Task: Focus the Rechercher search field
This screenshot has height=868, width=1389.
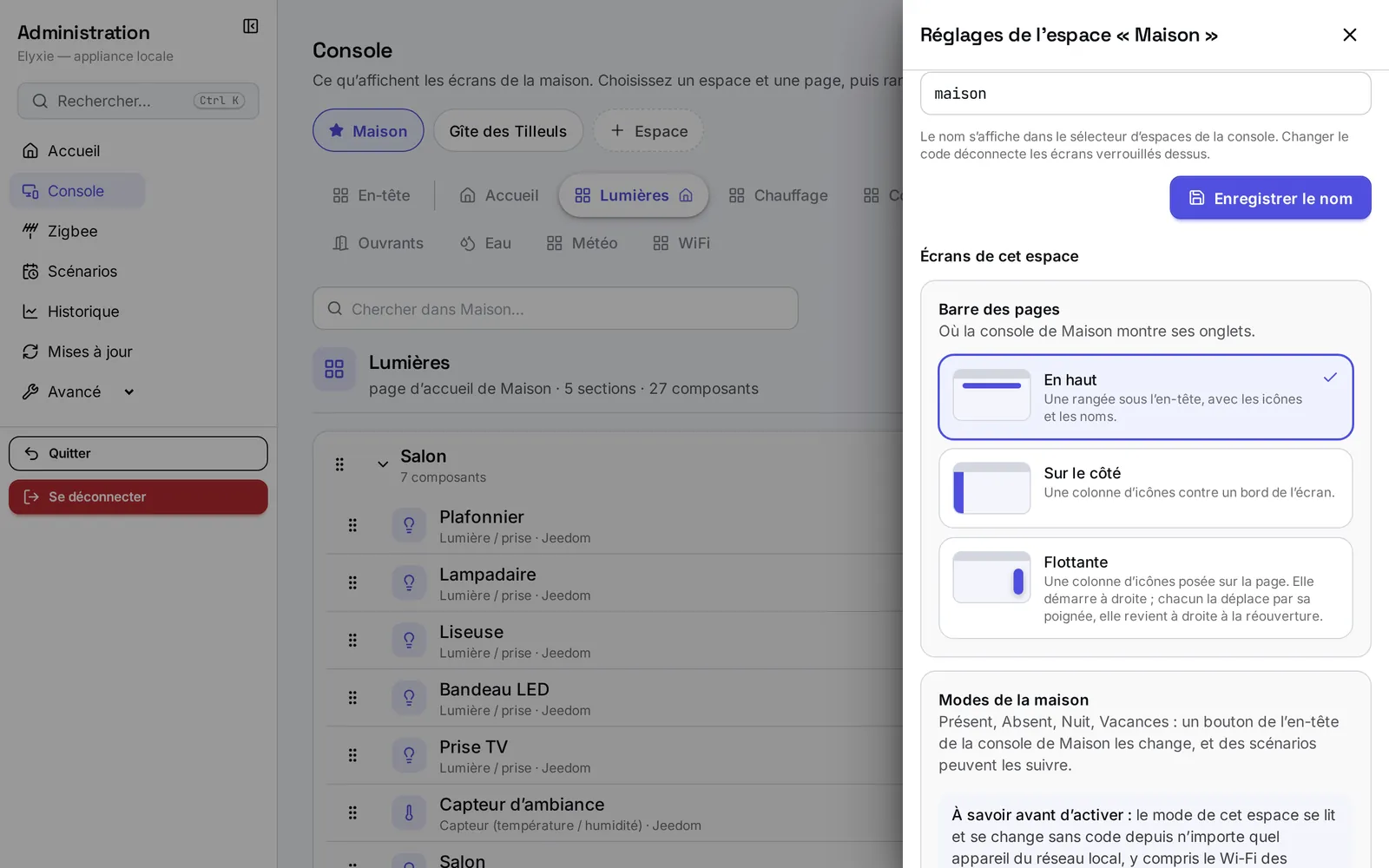Action: point(138,101)
